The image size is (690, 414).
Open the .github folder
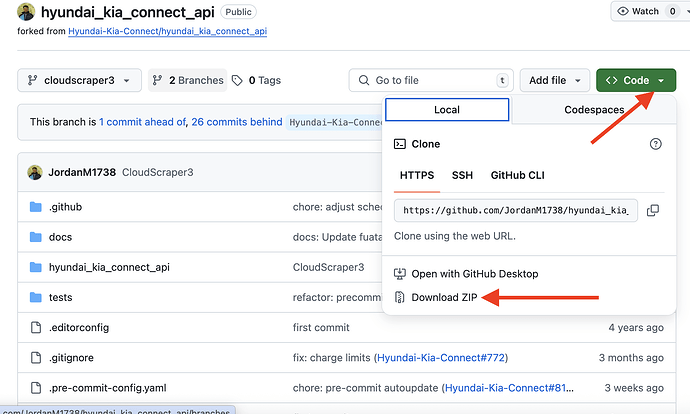pos(65,207)
